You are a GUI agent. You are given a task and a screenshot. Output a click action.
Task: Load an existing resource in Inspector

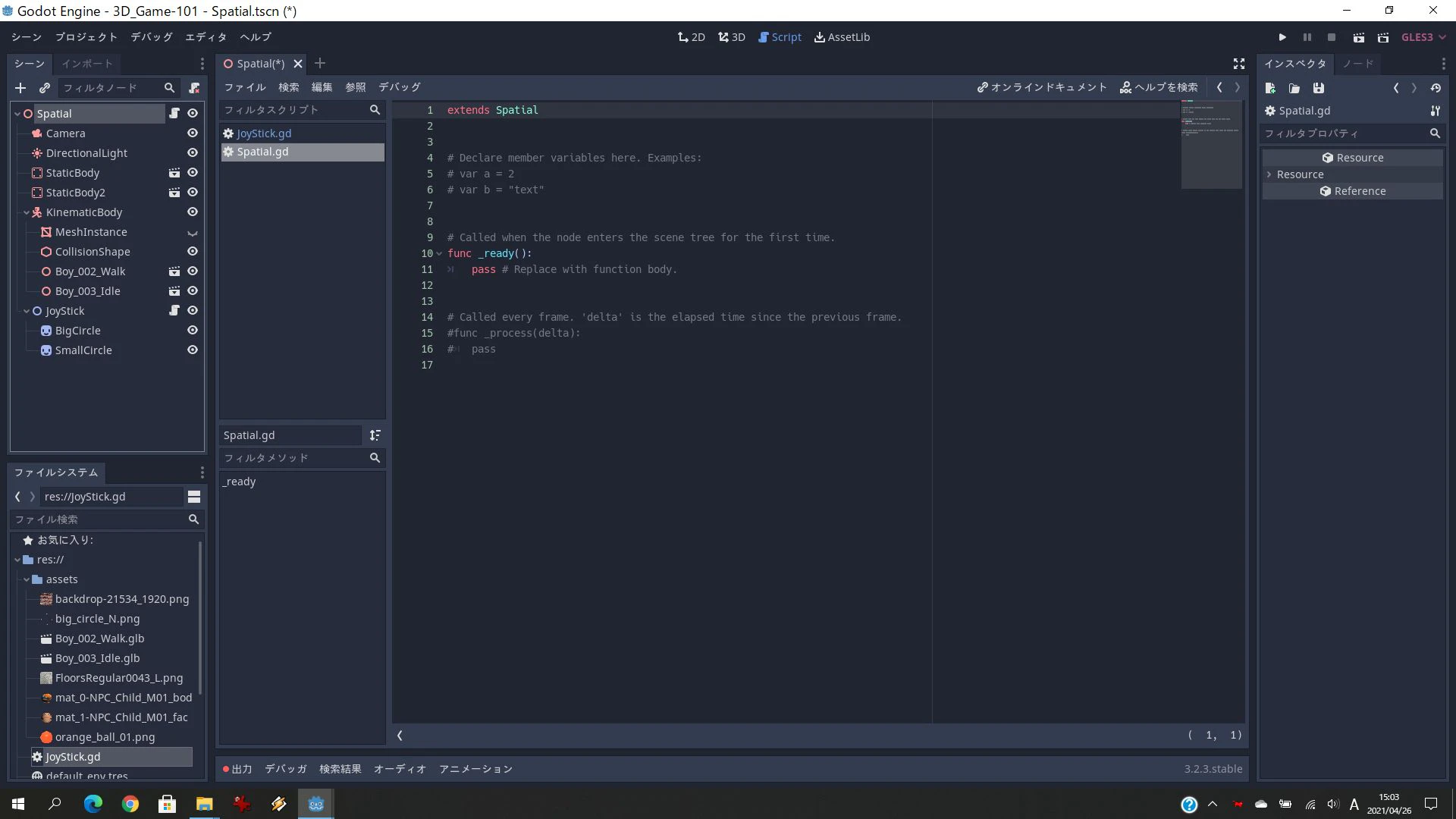(x=1294, y=88)
